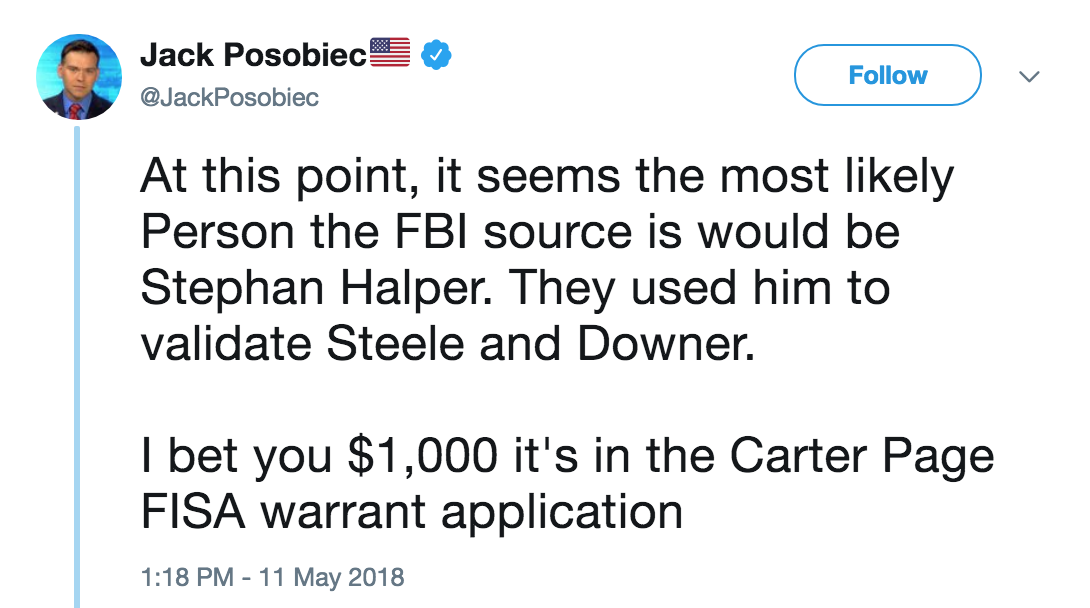
Task: Click the paragraph starting "I bet you"
Action: (x=566, y=485)
